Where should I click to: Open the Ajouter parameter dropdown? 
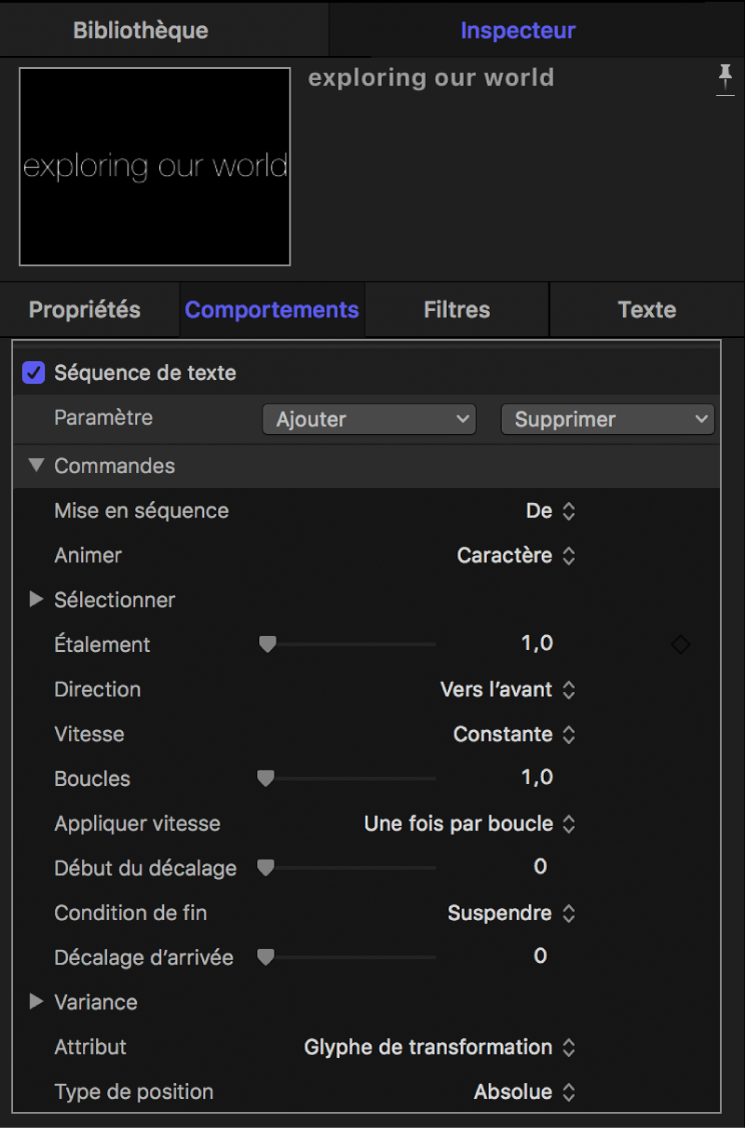pyautogui.click(x=369, y=420)
